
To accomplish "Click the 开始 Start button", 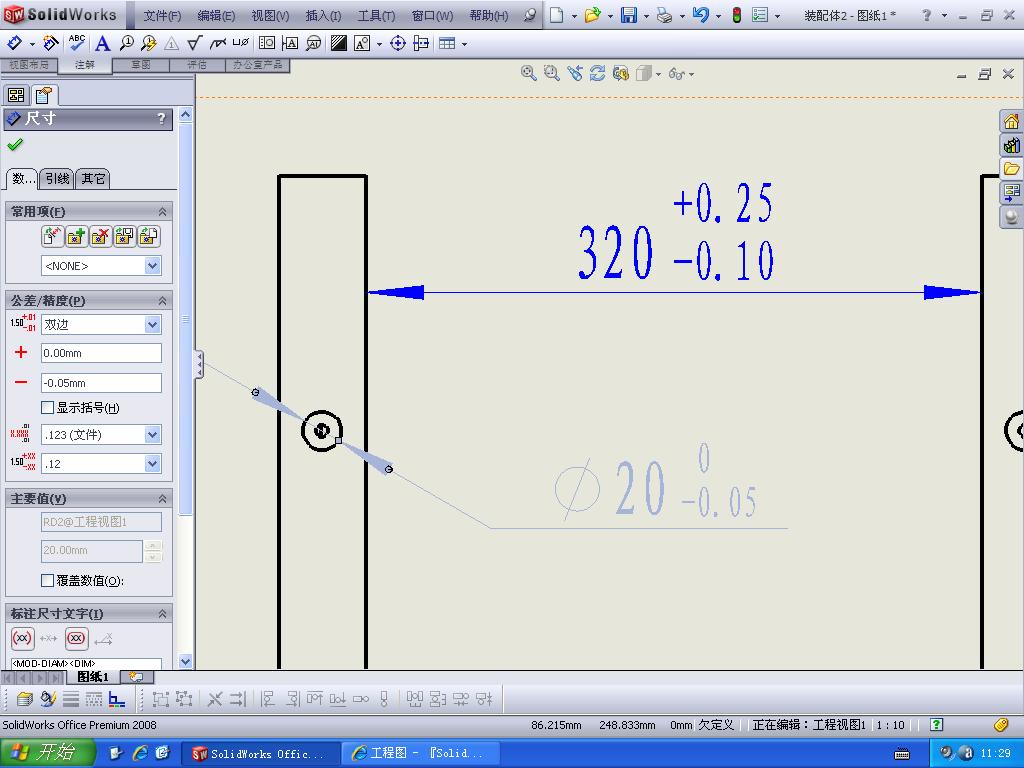I will tap(48, 753).
